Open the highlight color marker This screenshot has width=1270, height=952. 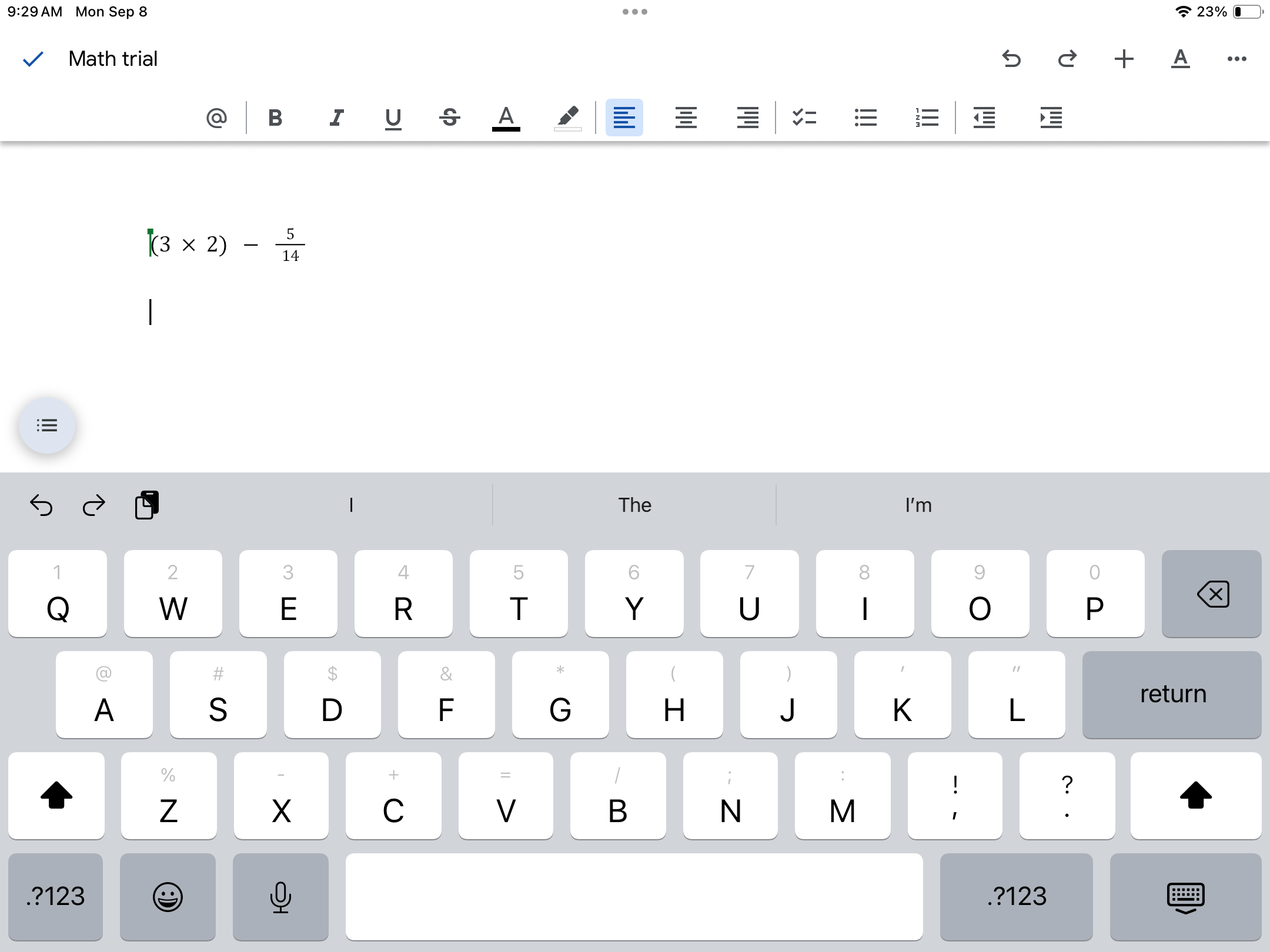pos(567,118)
